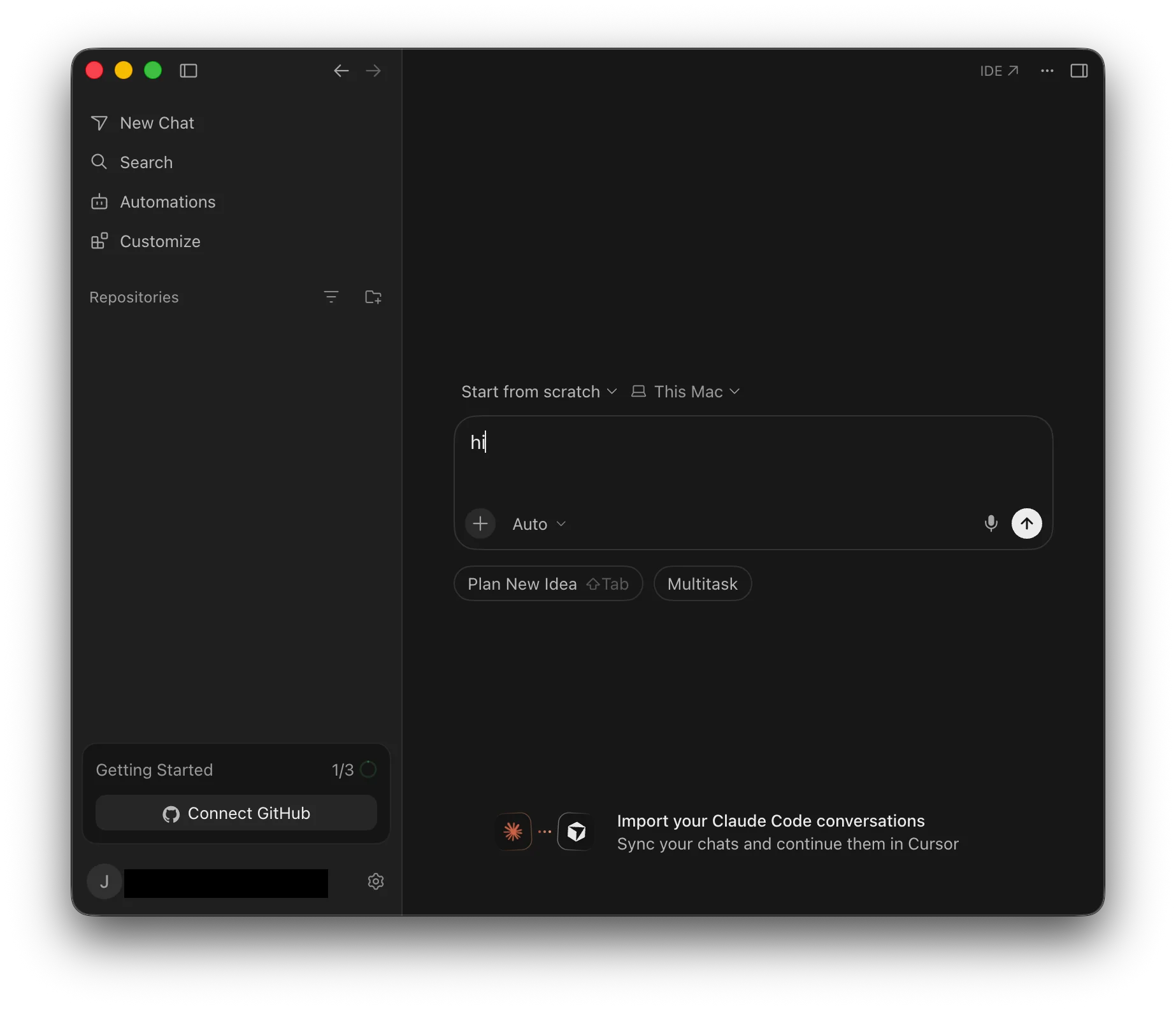This screenshot has height=1010, width=1176.
Task: Open the more options ellipsis menu
Action: tap(1047, 71)
